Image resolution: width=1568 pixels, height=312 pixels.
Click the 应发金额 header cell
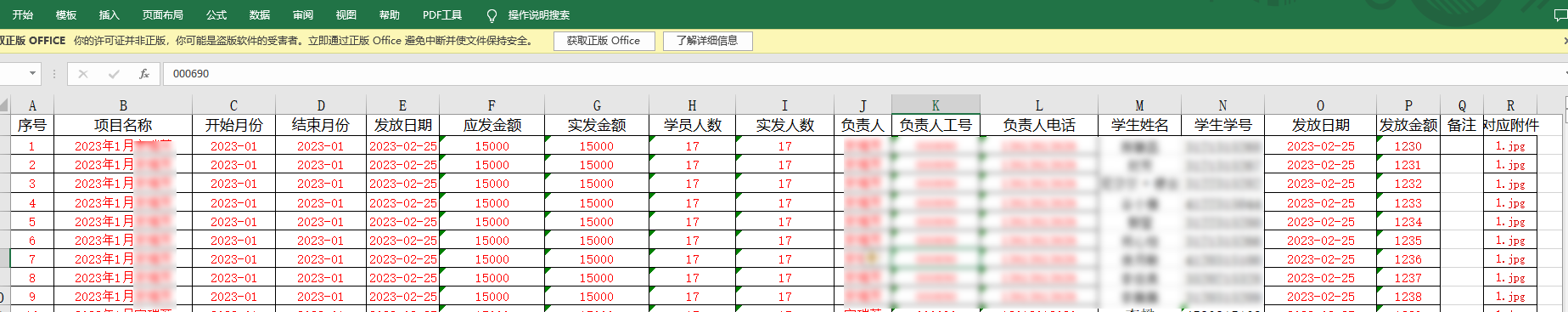492,125
